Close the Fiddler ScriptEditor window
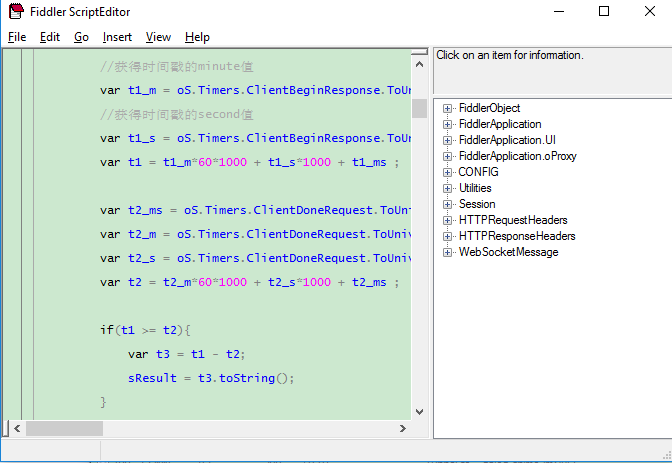Viewport: 672px width, 463px height. click(x=650, y=12)
